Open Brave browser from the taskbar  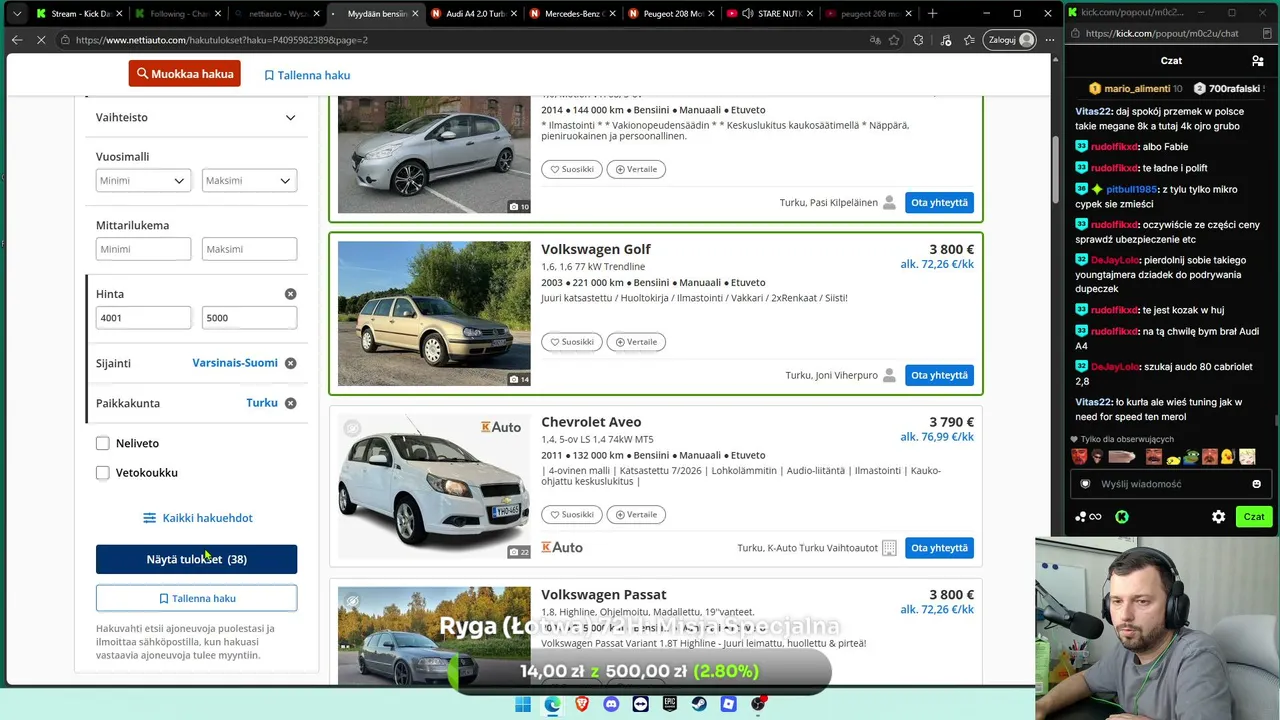point(582,704)
